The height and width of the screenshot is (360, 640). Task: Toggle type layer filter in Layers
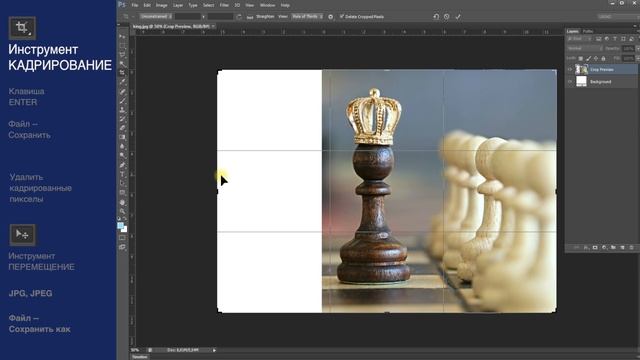(x=615, y=39)
